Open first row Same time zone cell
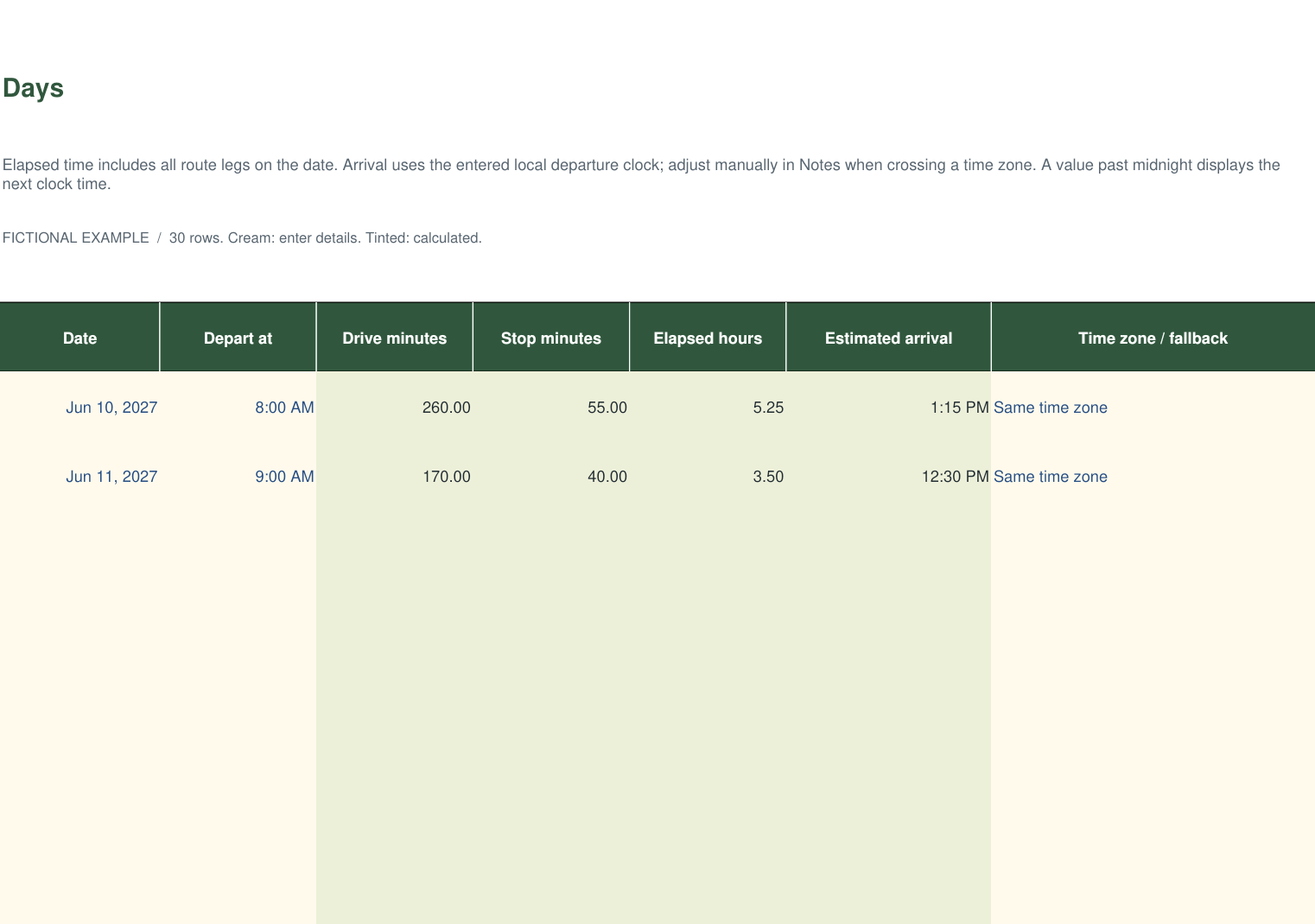The width and height of the screenshot is (1315, 924). [1153, 407]
